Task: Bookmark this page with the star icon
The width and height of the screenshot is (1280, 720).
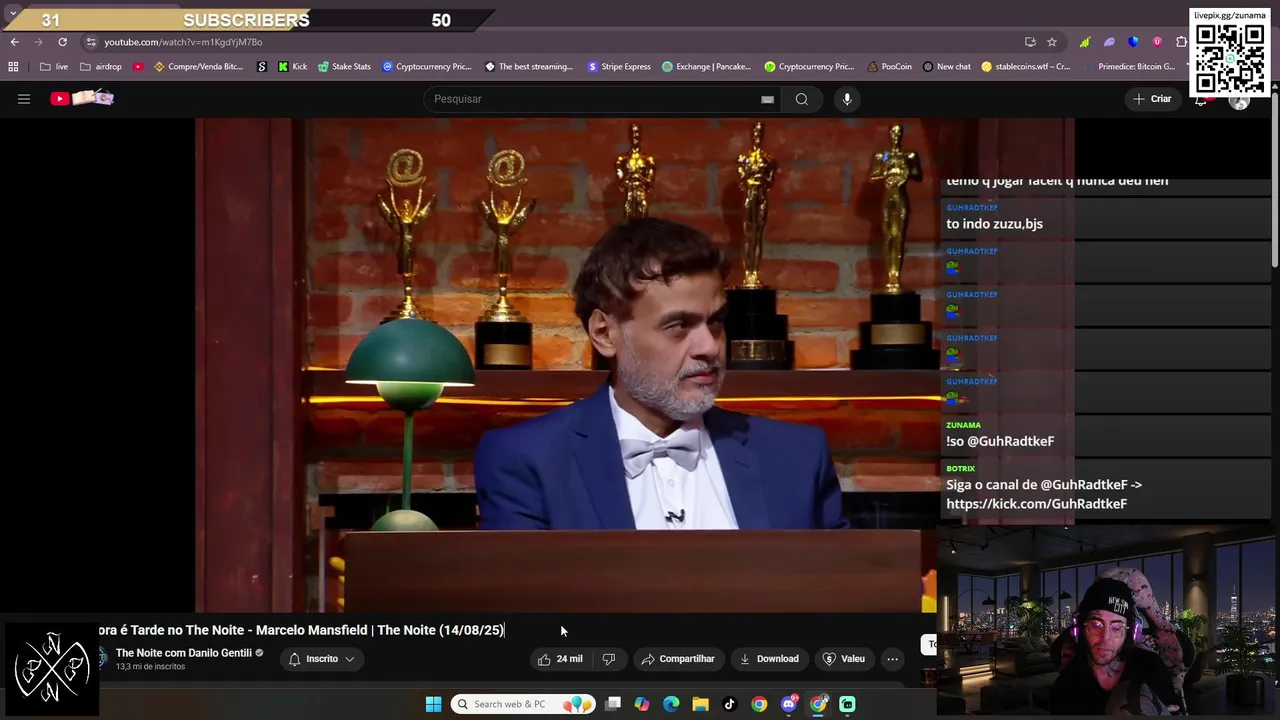Action: (x=1052, y=42)
